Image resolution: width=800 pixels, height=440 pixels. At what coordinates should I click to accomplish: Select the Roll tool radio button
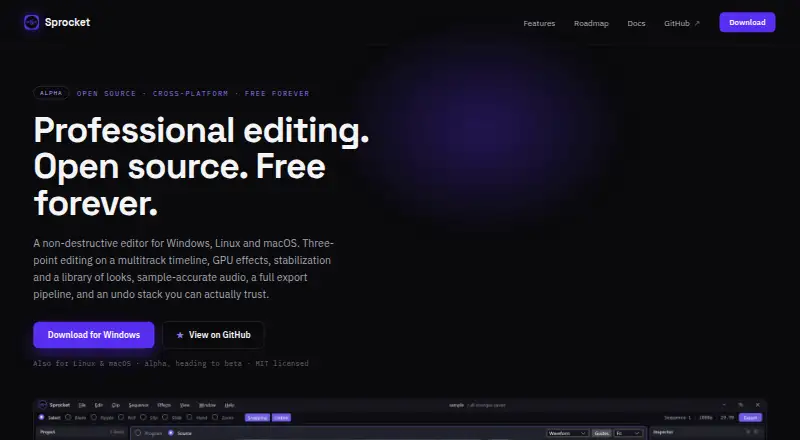[121, 417]
